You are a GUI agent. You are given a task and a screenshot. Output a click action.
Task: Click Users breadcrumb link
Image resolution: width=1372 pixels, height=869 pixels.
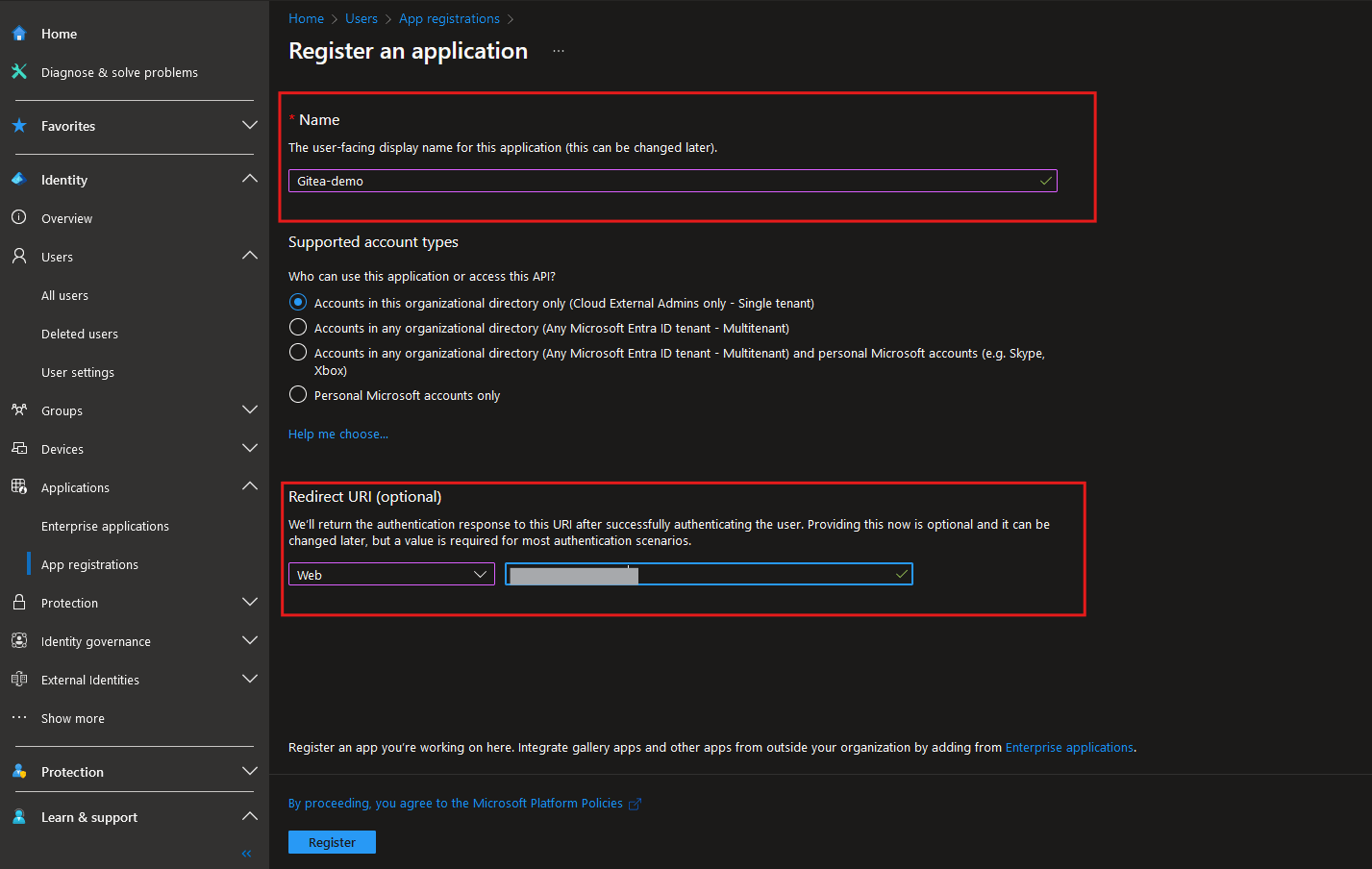click(x=362, y=18)
